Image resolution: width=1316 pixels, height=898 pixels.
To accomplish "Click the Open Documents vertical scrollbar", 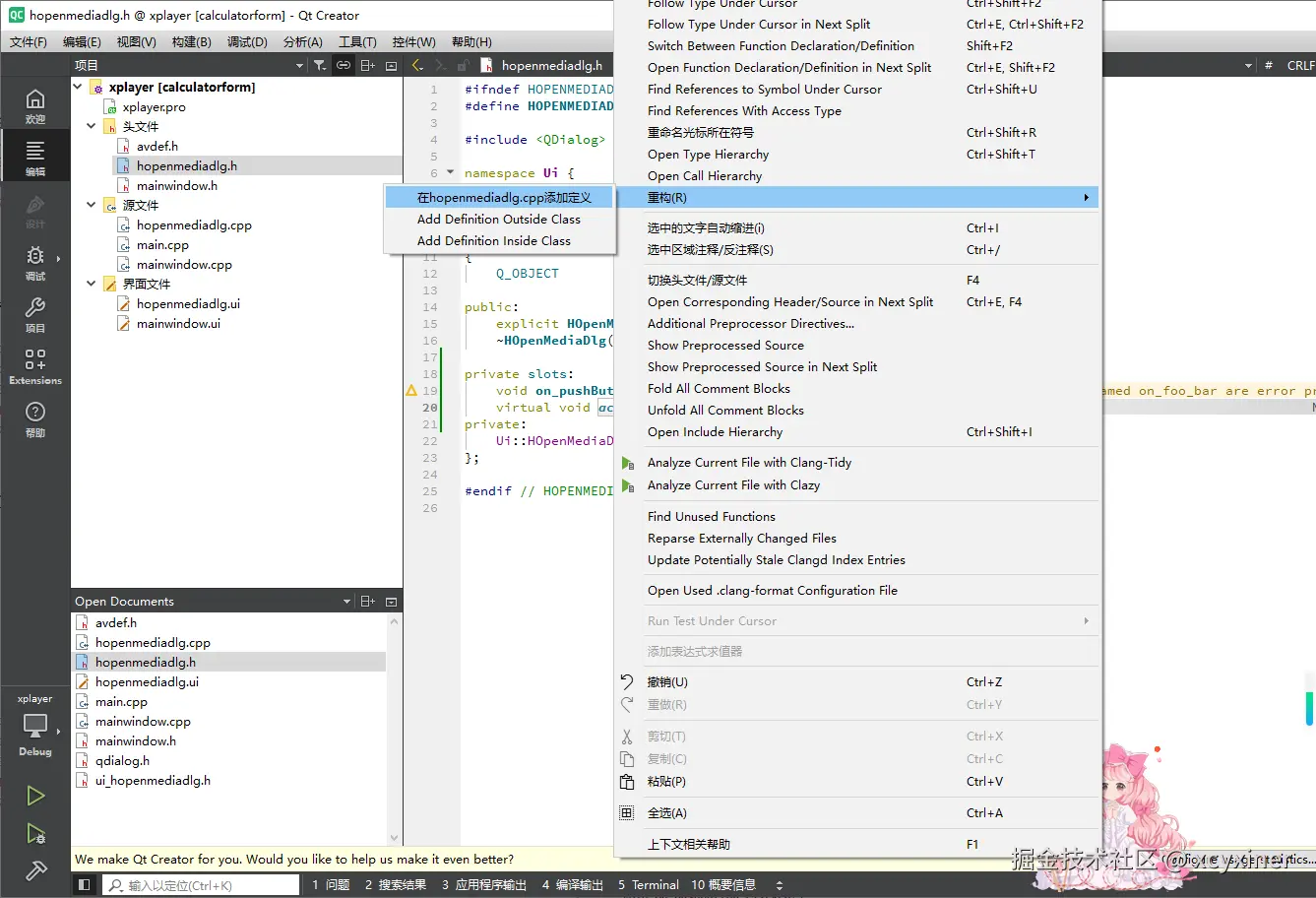I will coord(395,729).
